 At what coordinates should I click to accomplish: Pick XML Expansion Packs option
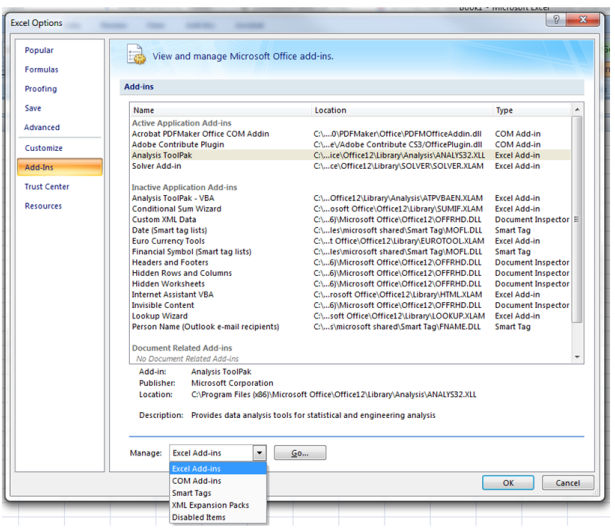(212, 505)
